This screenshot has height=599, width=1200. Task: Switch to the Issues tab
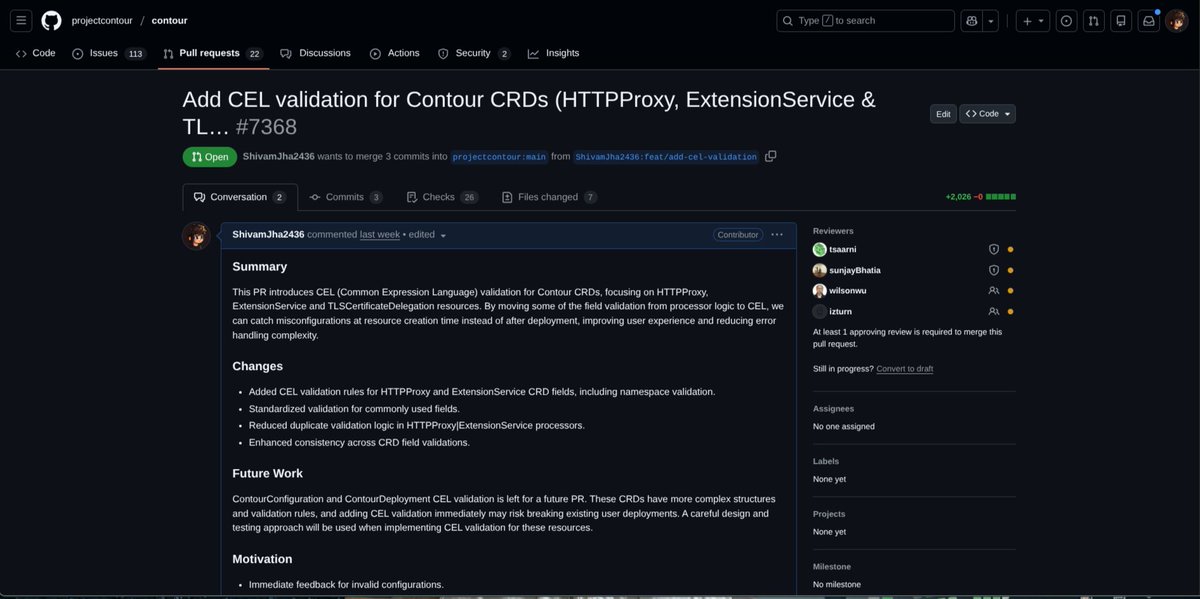coord(108,53)
